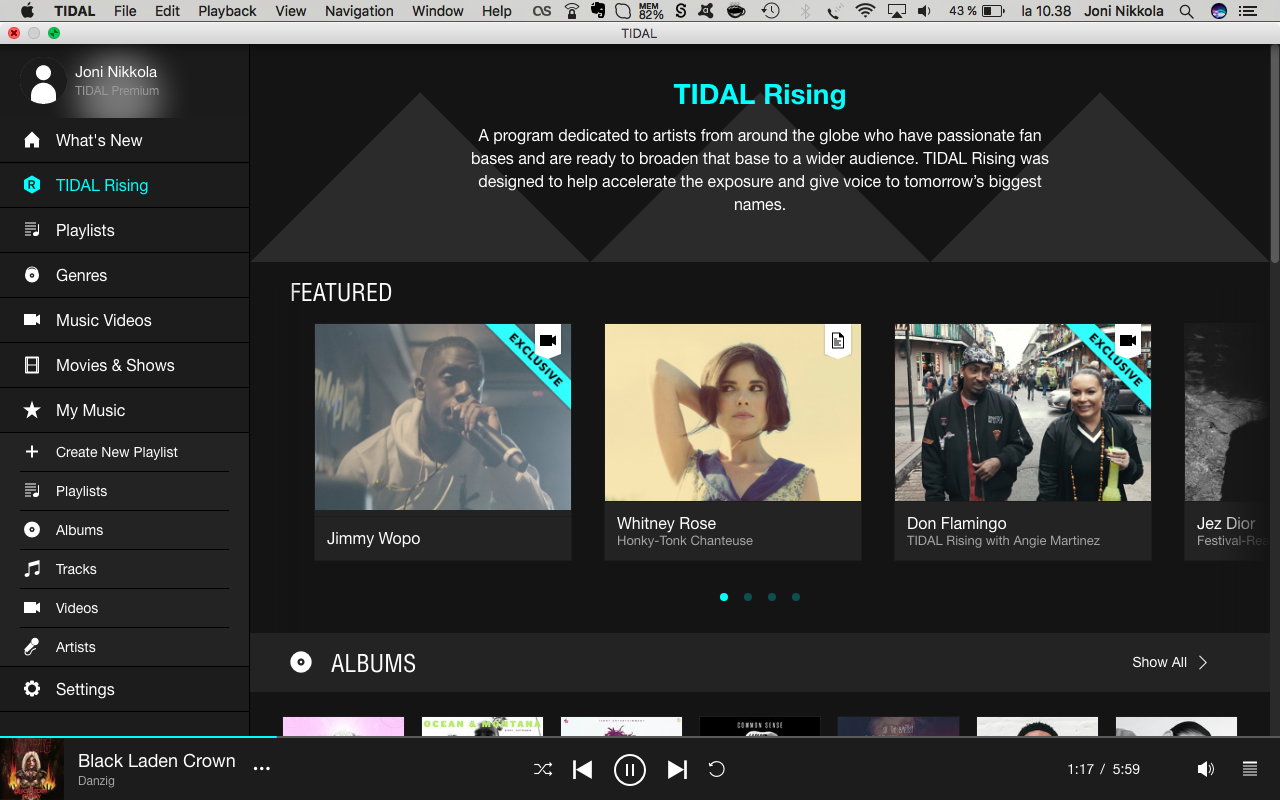Toggle repeat playback mode
Image resolution: width=1280 pixels, height=800 pixels.
click(x=716, y=769)
